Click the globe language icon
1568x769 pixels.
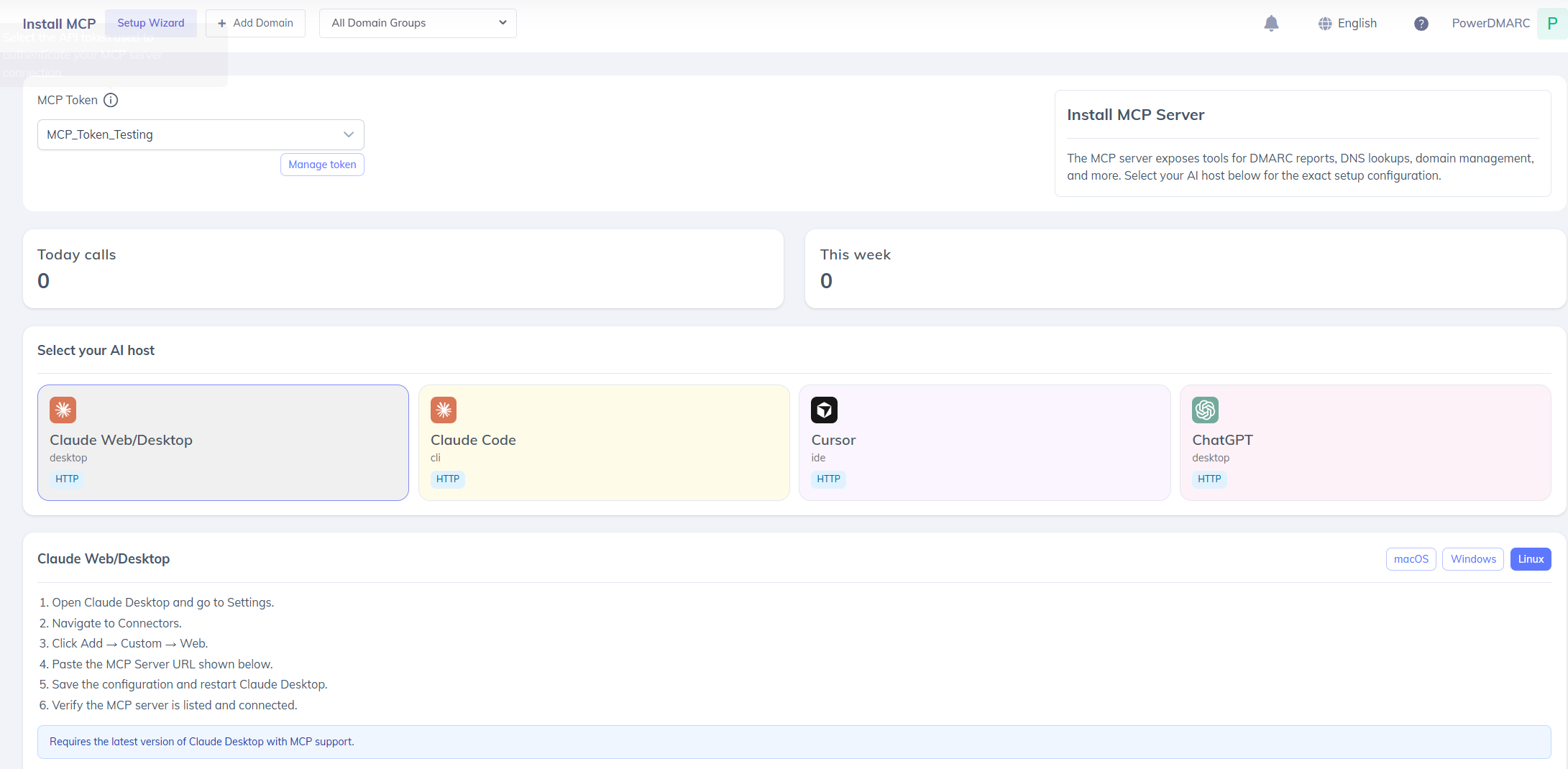tap(1325, 24)
